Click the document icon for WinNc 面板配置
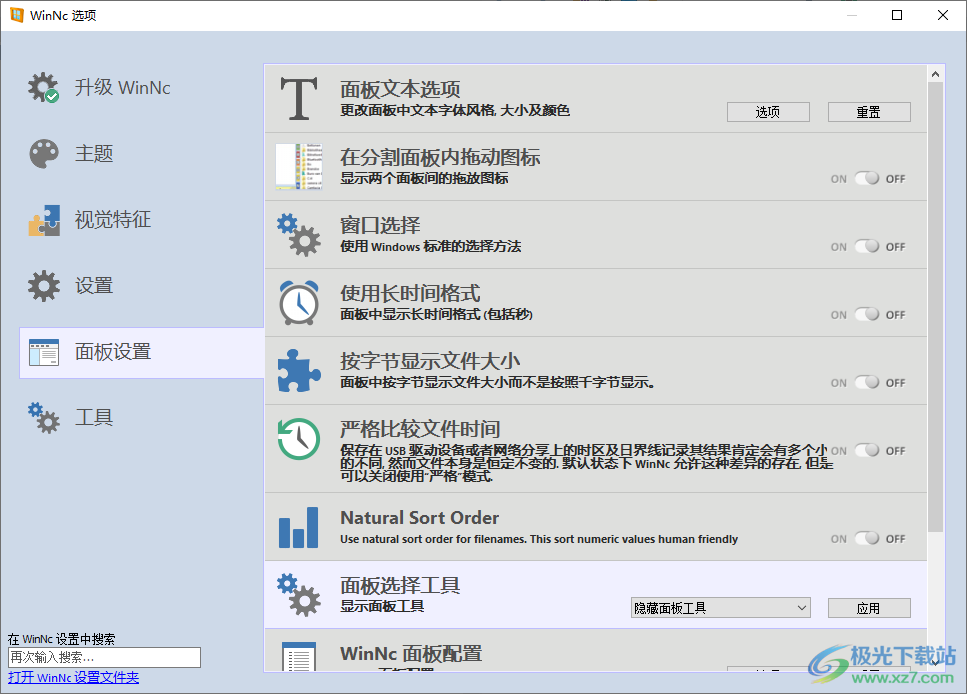This screenshot has width=967, height=694. pyautogui.click(x=299, y=656)
